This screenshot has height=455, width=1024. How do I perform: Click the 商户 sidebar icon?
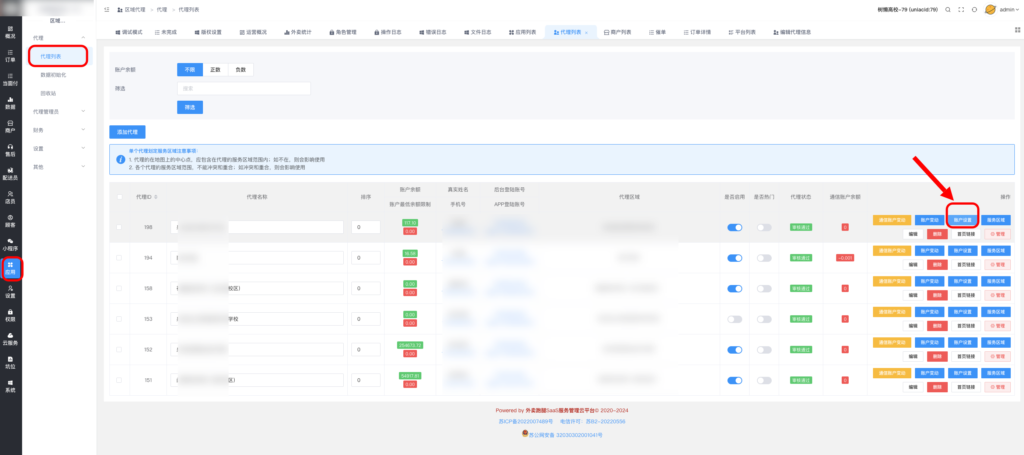(10, 126)
